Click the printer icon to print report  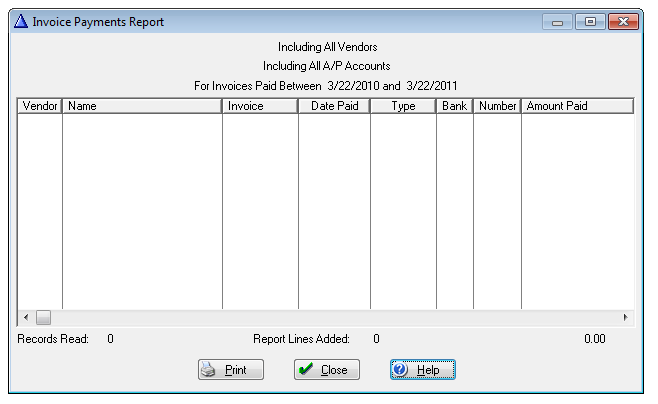pyautogui.click(x=209, y=370)
